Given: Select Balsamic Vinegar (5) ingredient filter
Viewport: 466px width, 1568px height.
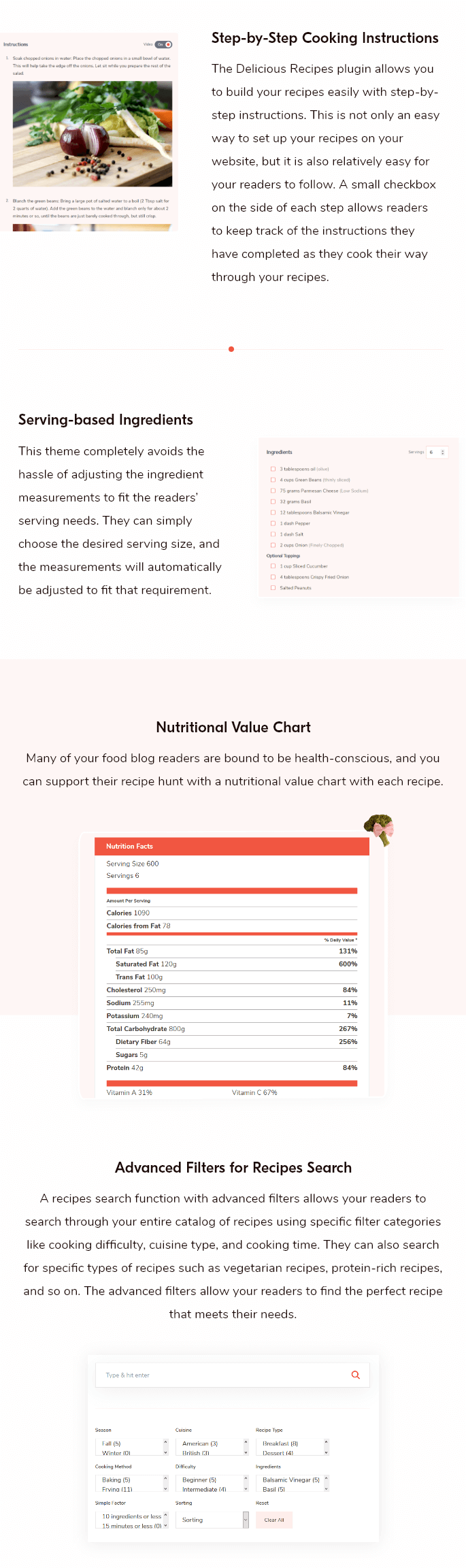Looking at the screenshot, I should [291, 1480].
